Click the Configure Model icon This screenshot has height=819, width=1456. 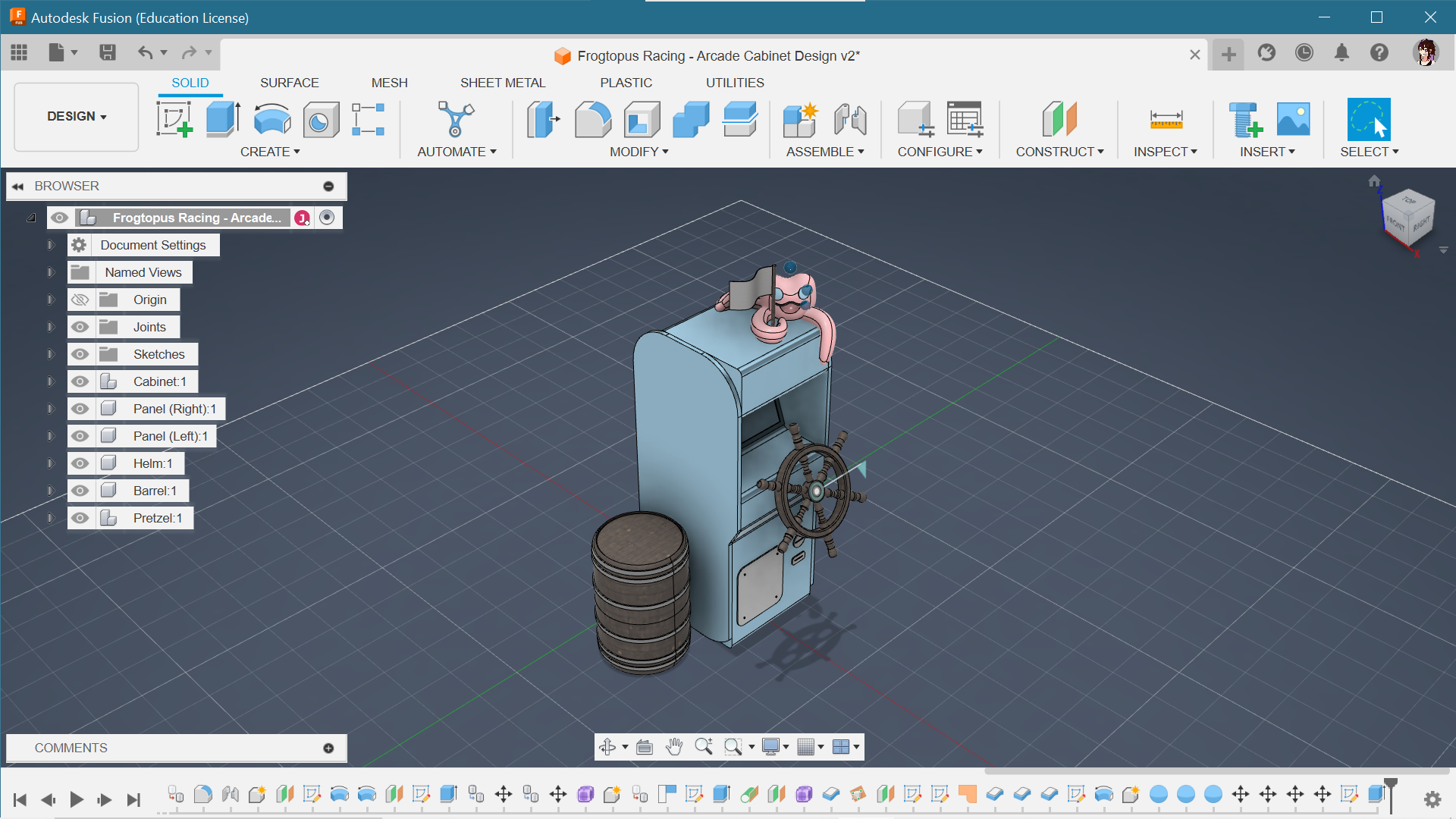point(915,119)
